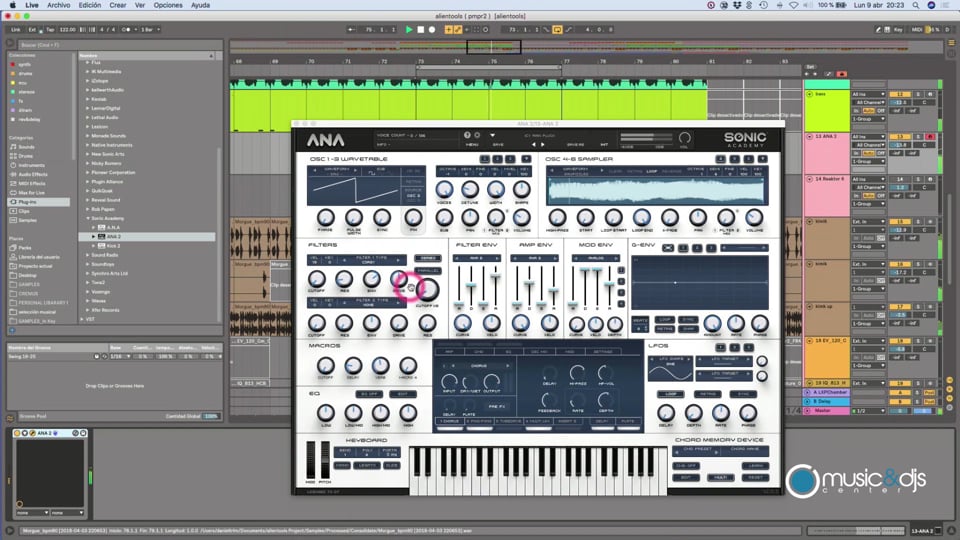Toggle the MIDI map mode switch
960x540 pixels.
917,29
